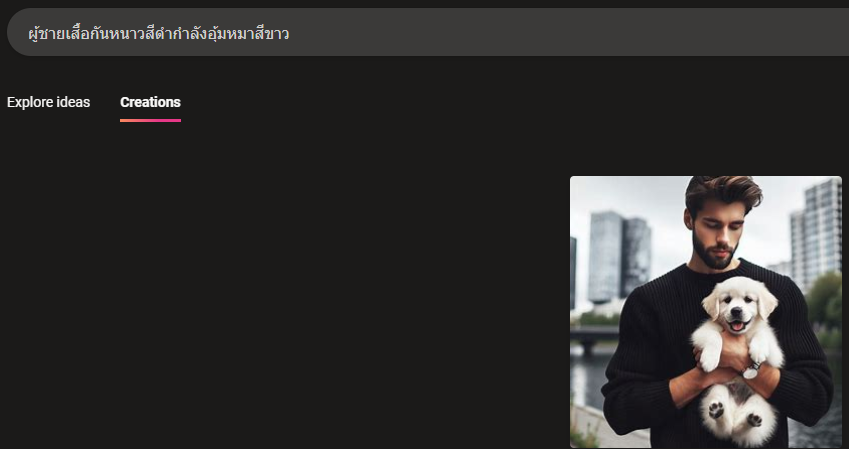Click the bridge over the river in image
Screen dimensions: 849x449
(595, 334)
